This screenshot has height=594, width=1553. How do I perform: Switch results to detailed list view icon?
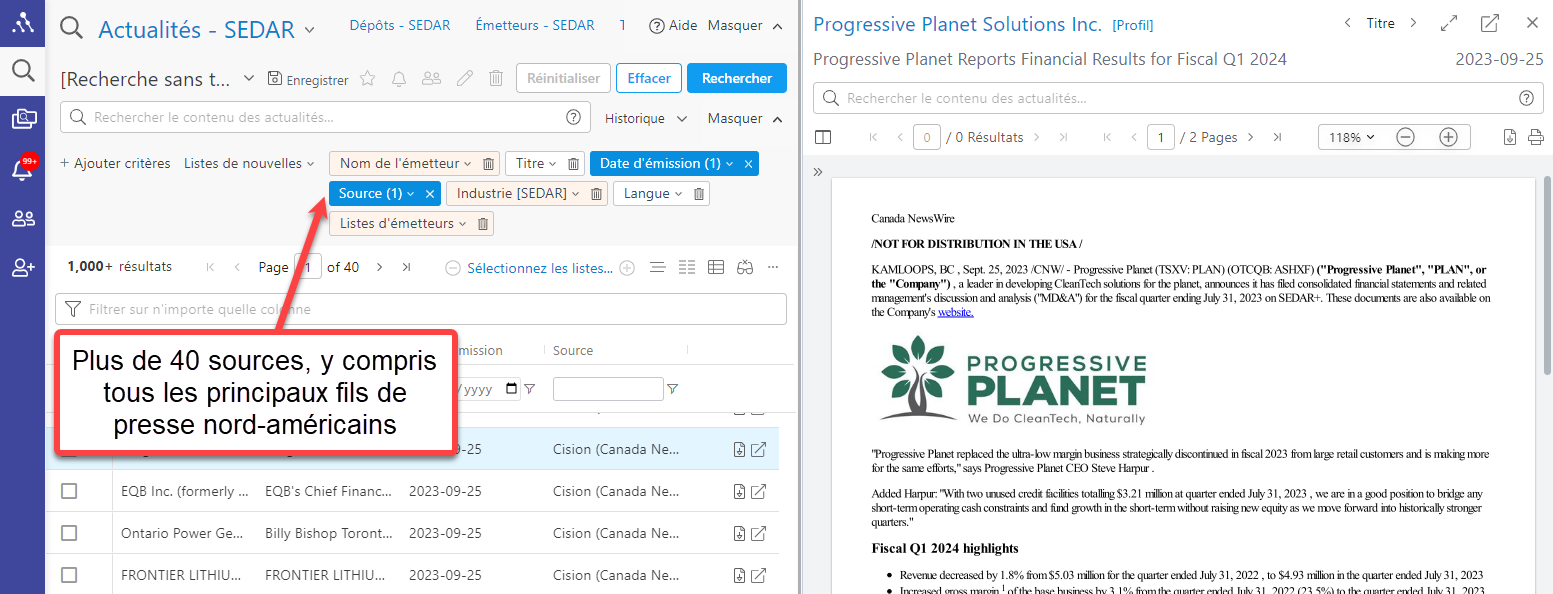point(686,267)
